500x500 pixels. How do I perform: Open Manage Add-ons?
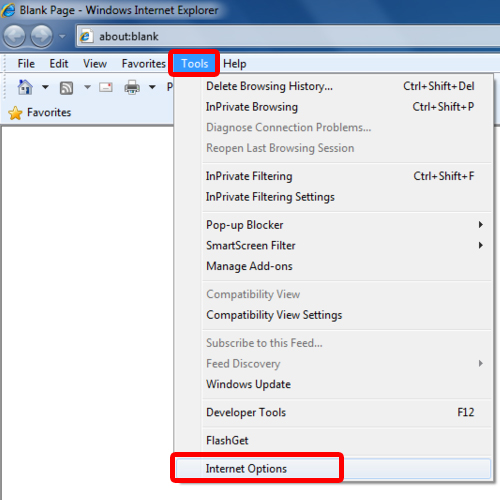click(333, 266)
